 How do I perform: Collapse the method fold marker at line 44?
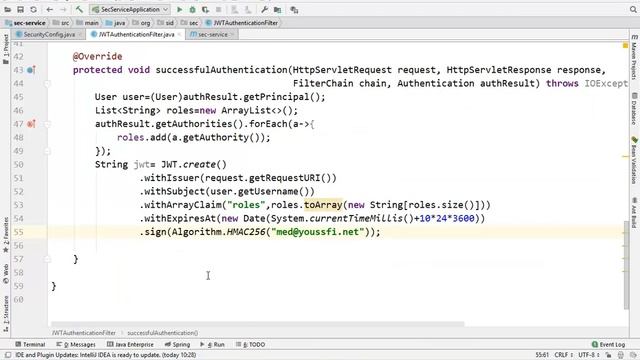tap(47, 84)
